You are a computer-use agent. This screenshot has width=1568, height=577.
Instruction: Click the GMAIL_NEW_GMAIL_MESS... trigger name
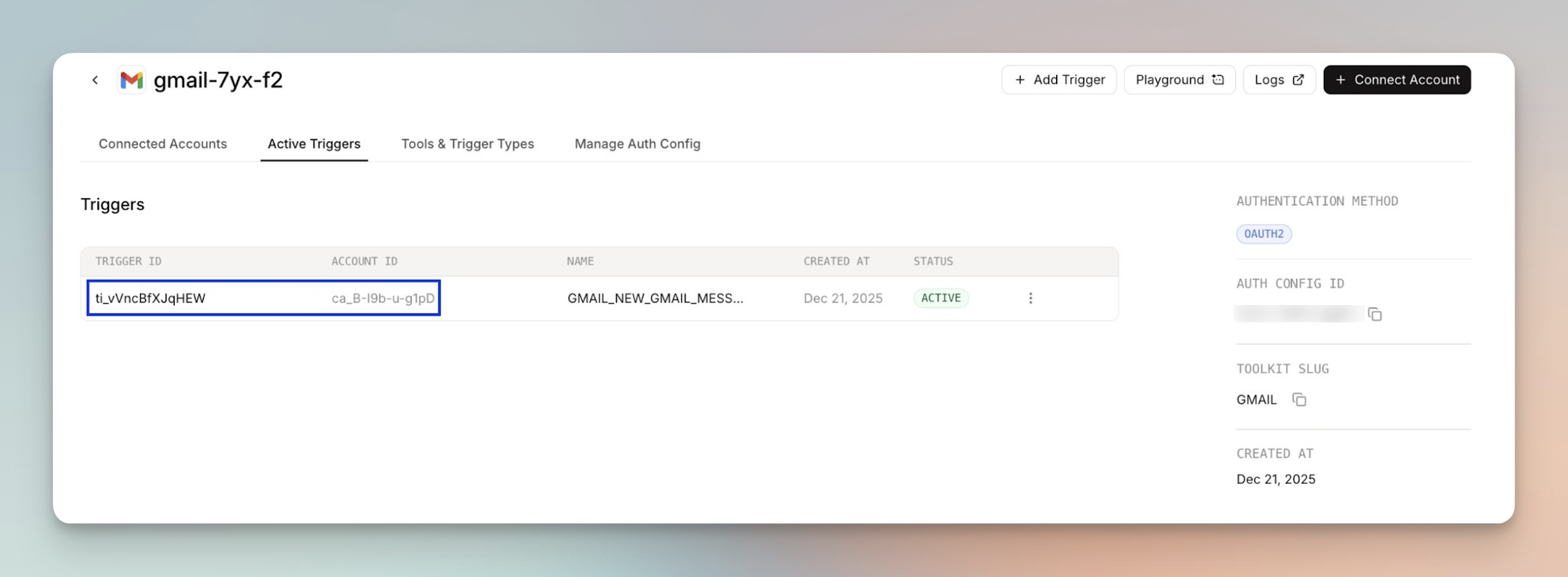pos(655,298)
